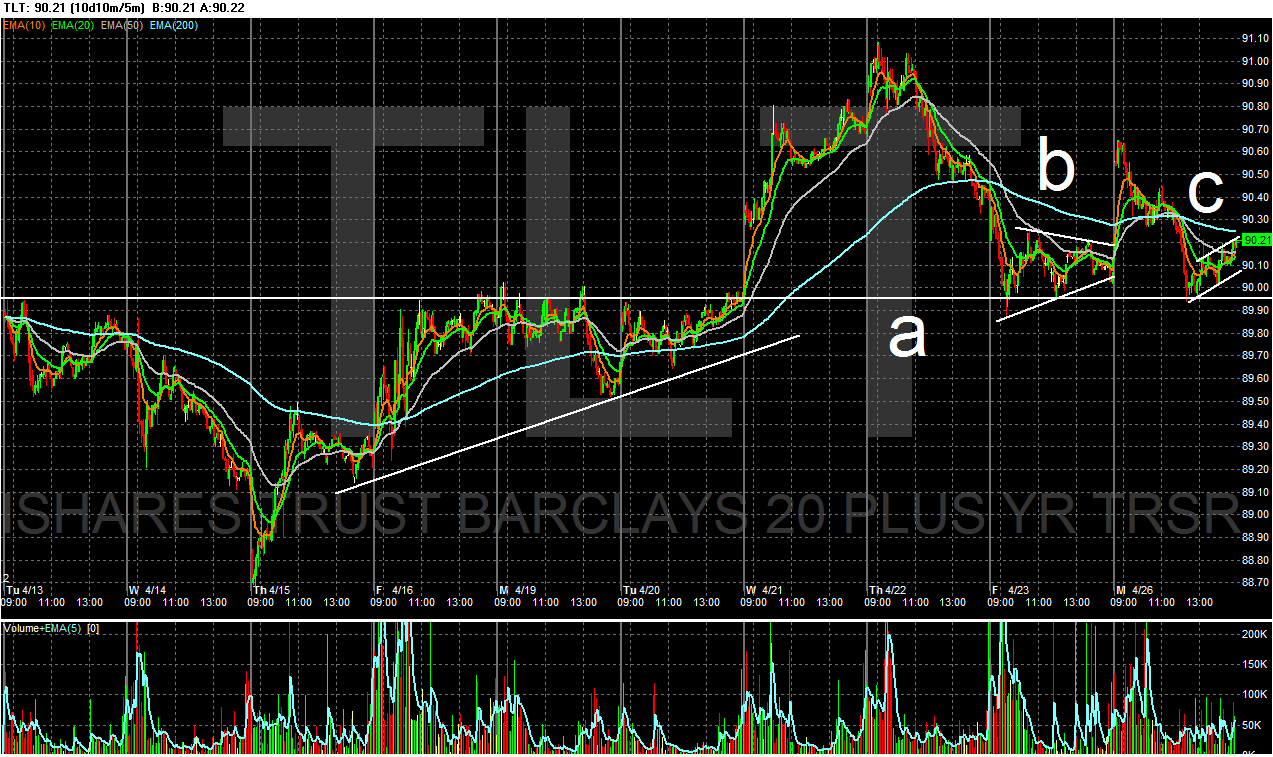This screenshot has height=757, width=1273.
Task: Click the 50K volume axis label
Action: point(1251,723)
